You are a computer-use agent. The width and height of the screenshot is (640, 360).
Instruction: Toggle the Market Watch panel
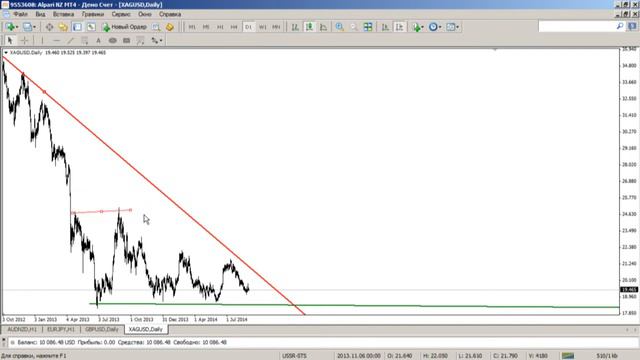click(49, 27)
